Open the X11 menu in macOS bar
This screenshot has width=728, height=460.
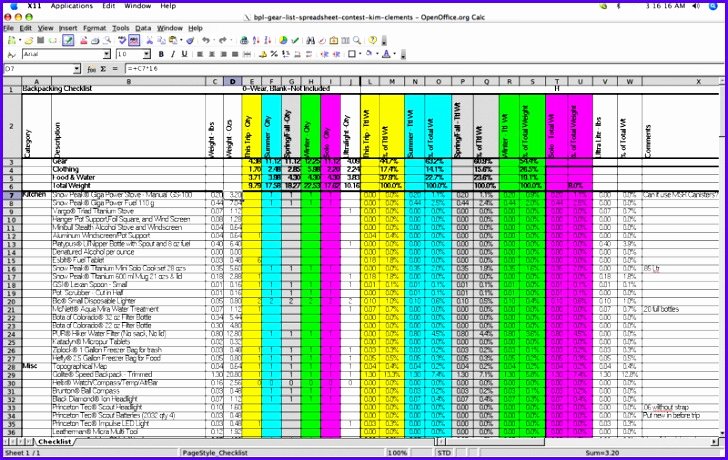pyautogui.click(x=34, y=6)
